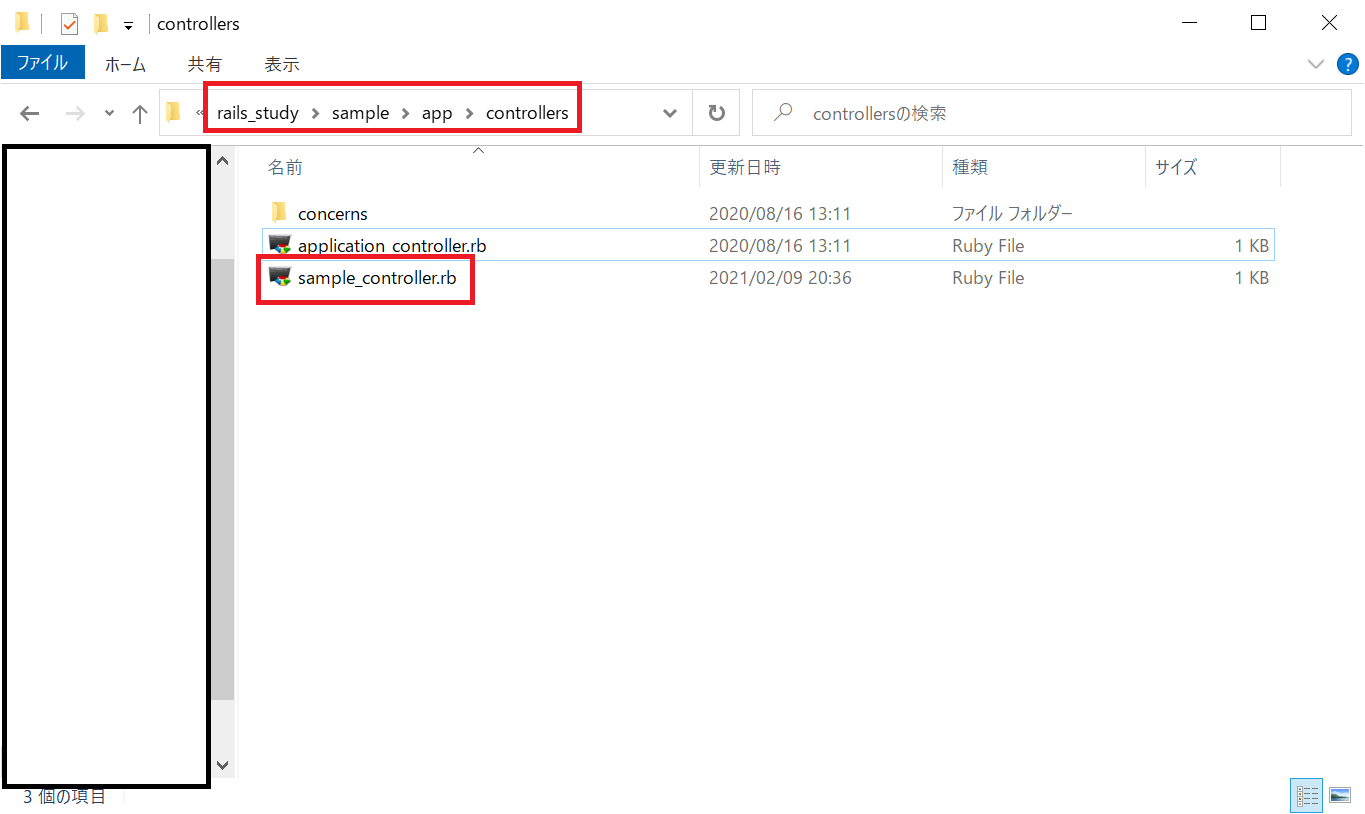Image resolution: width=1365 pixels, height=814 pixels.
Task: Click the address bar folder icon
Action: coord(174,112)
